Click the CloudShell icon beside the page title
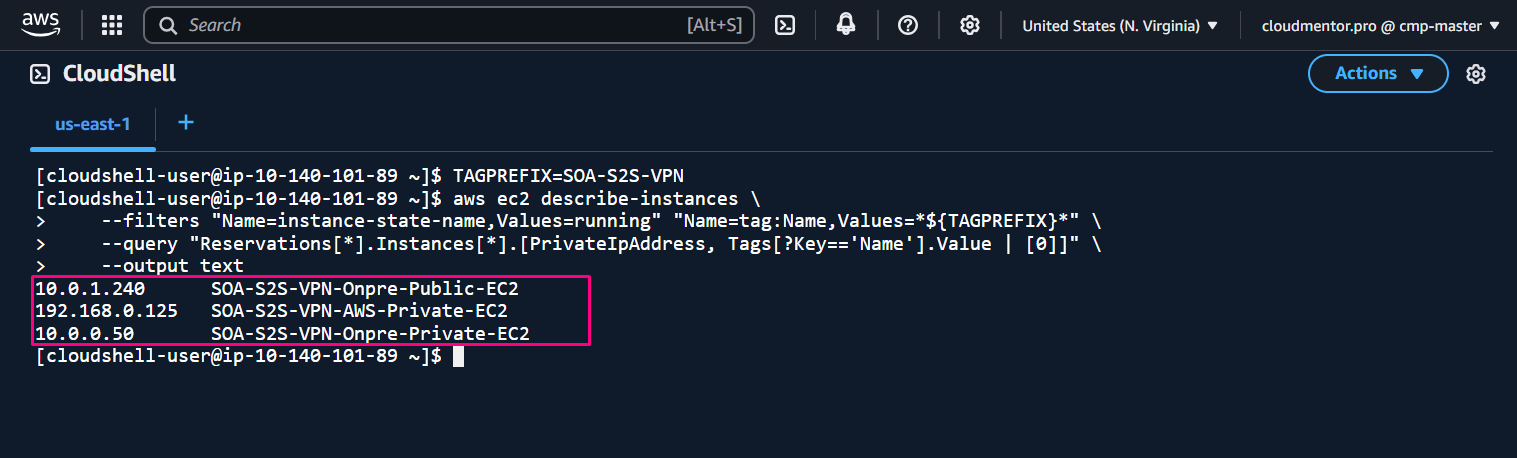1517x458 pixels. 41,74
